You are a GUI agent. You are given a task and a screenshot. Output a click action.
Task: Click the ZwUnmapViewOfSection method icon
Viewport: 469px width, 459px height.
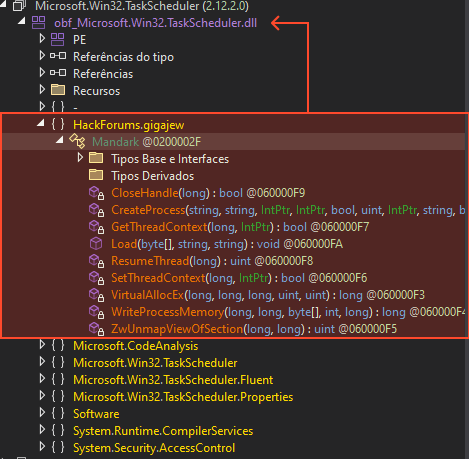[97, 329]
